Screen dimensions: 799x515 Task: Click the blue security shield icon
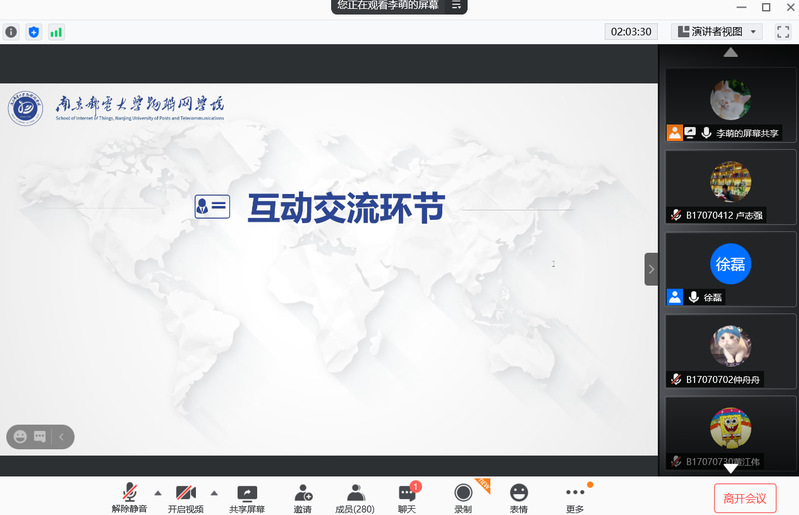point(34,32)
